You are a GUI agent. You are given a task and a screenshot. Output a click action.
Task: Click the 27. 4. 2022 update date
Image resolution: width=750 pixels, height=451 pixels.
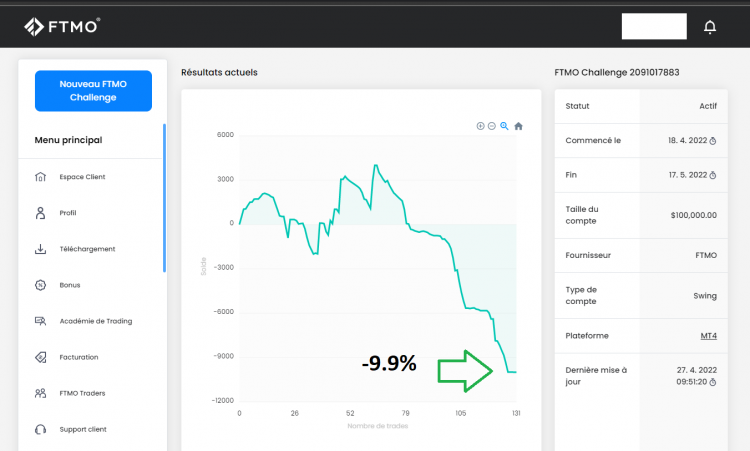(697, 370)
